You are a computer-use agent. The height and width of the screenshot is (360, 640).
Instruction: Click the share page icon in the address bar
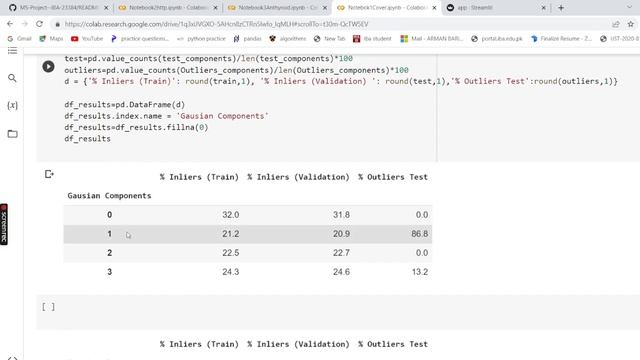click(616, 24)
